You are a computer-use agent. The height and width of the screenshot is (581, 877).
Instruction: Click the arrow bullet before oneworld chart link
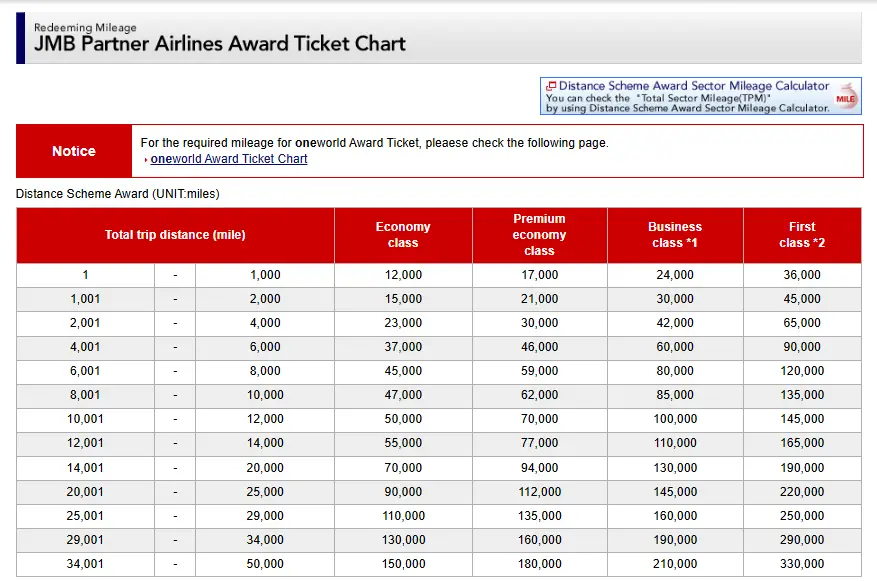pos(146,160)
